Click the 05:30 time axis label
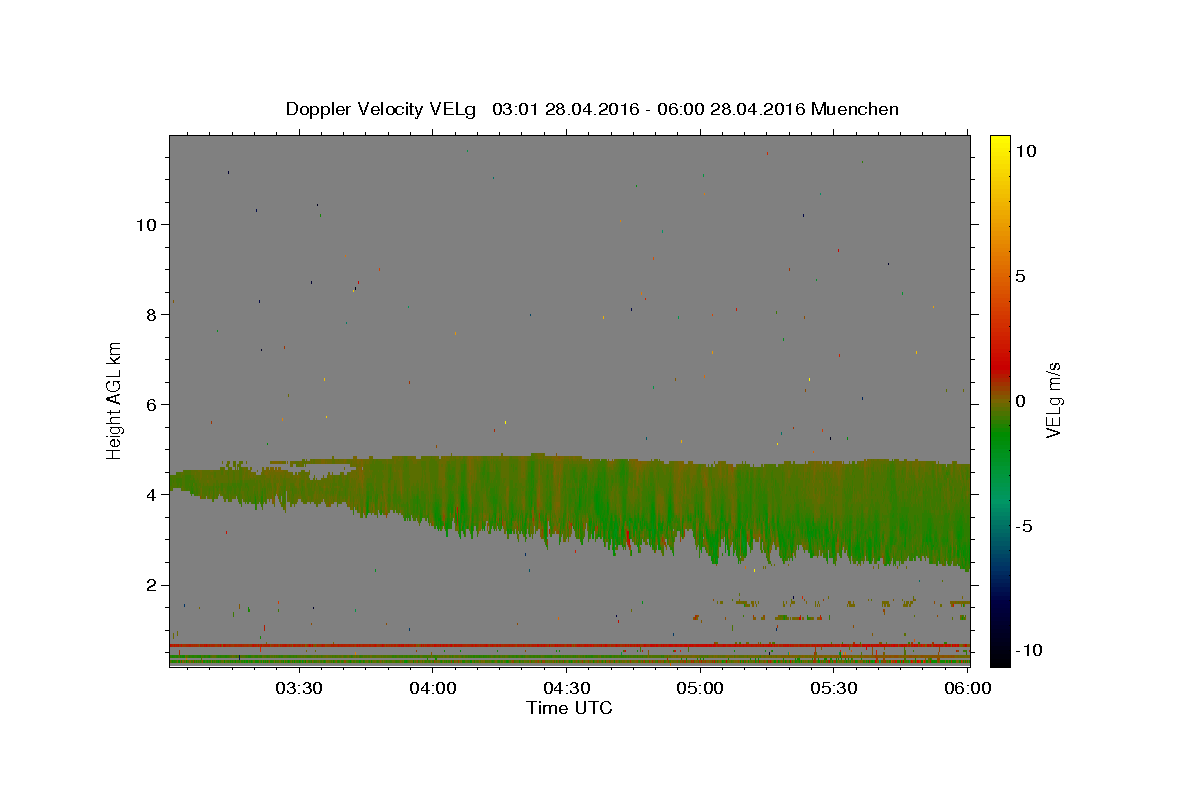The height and width of the screenshot is (800, 1200). [x=834, y=688]
